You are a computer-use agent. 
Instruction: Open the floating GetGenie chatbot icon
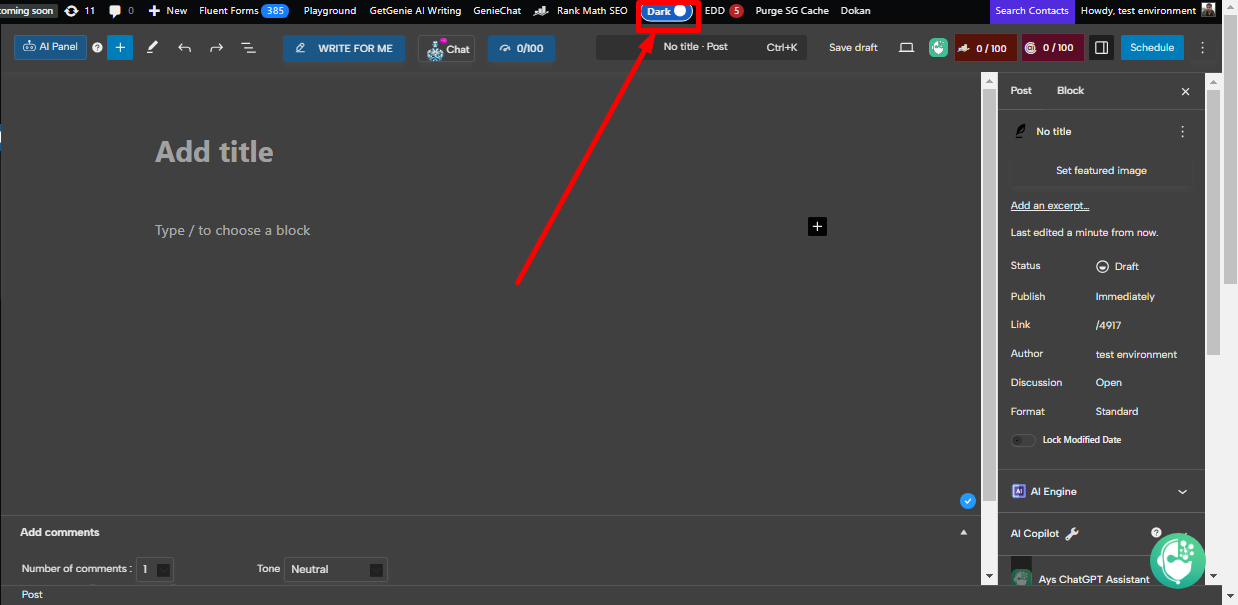(1177, 559)
